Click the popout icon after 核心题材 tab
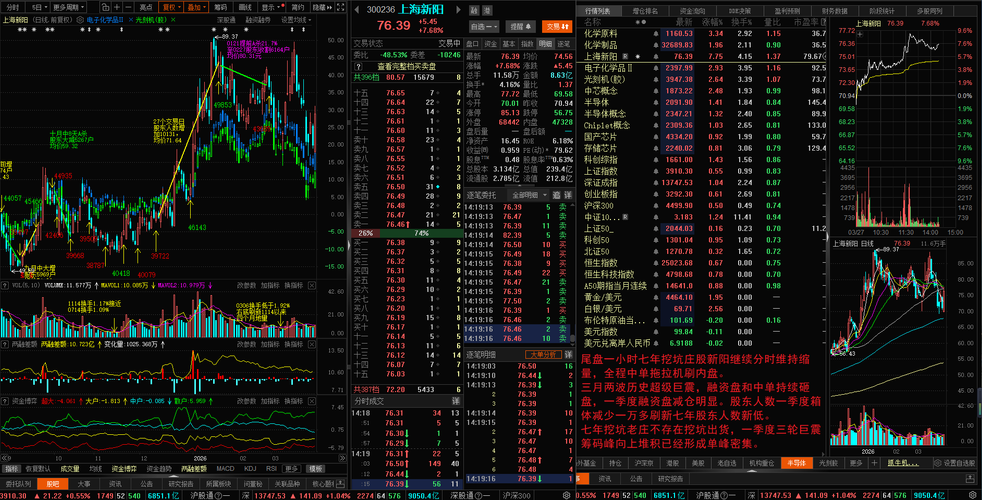982x500 pixels. click(x=340, y=484)
